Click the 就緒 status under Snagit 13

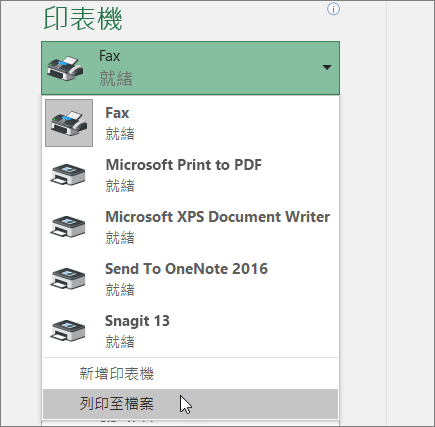(120, 342)
